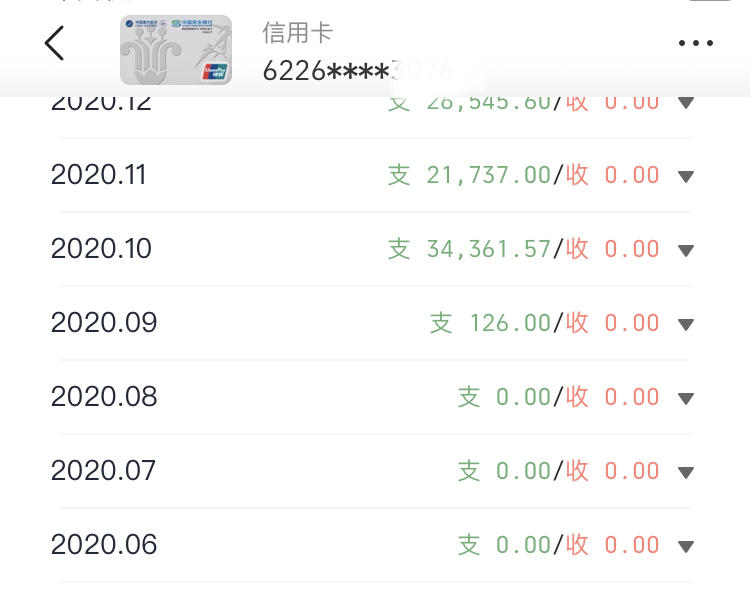The width and height of the screenshot is (750, 596).
Task: Tap the back arrow icon
Action: pyautogui.click(x=54, y=43)
